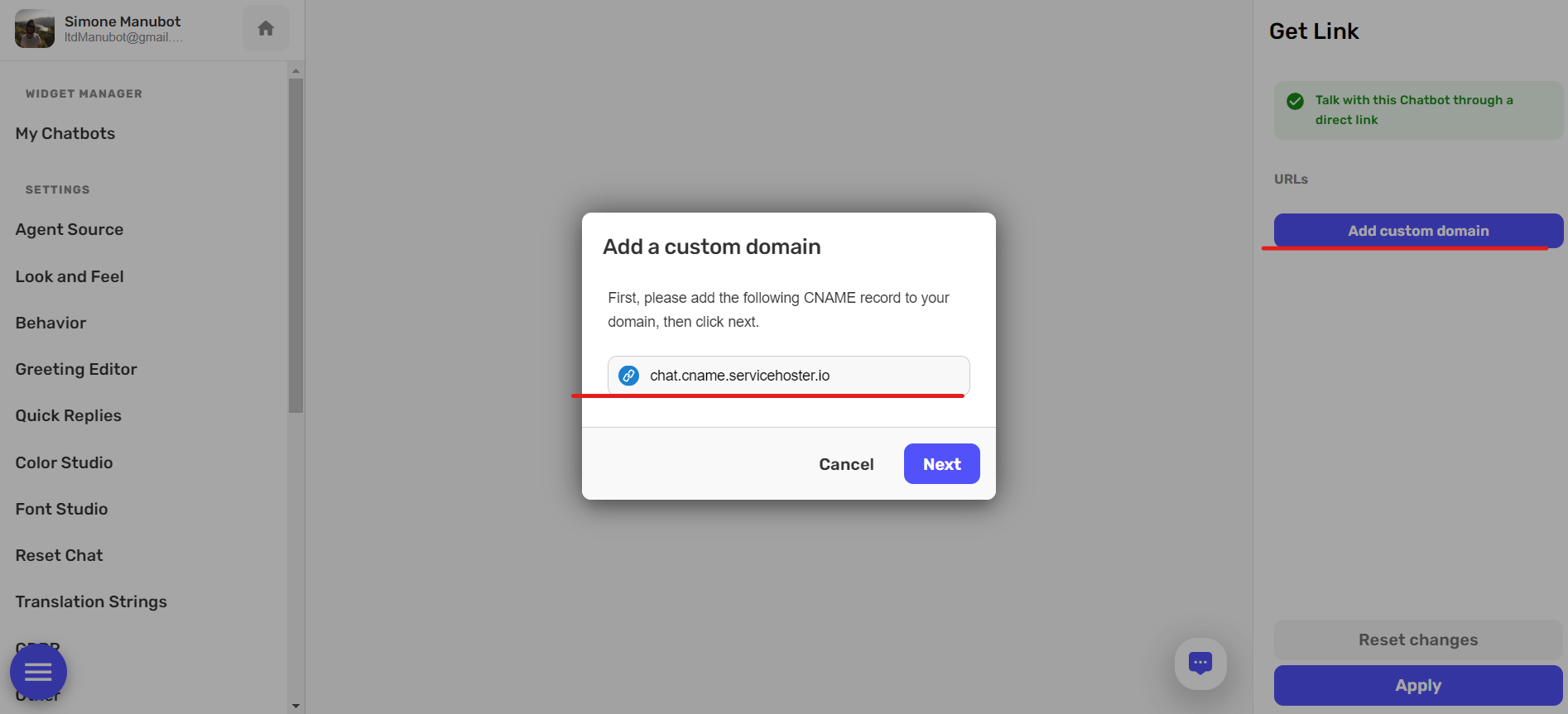Viewport: 1568px width, 714px height.
Task: Go to Look and Feel settings
Action: pyautogui.click(x=70, y=276)
